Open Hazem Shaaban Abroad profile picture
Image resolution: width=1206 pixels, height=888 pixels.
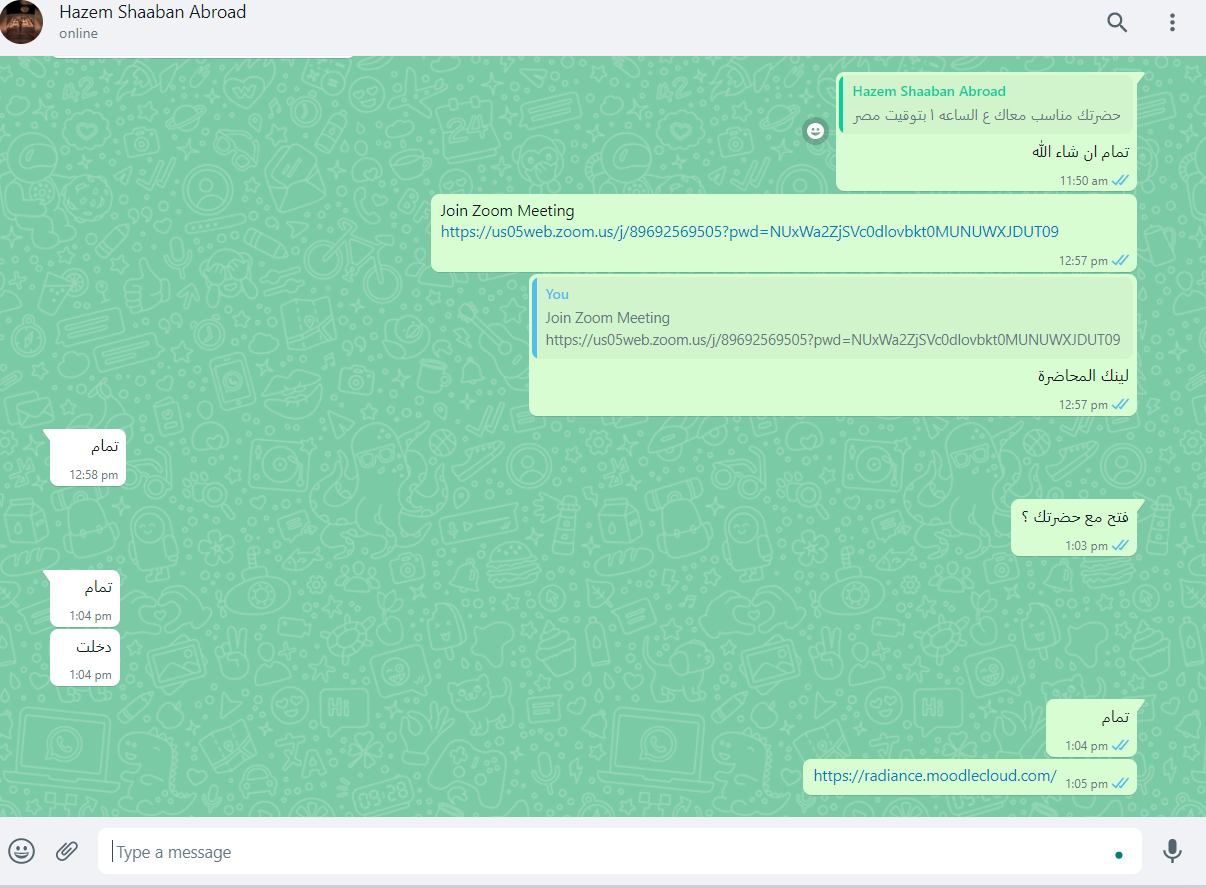21,22
